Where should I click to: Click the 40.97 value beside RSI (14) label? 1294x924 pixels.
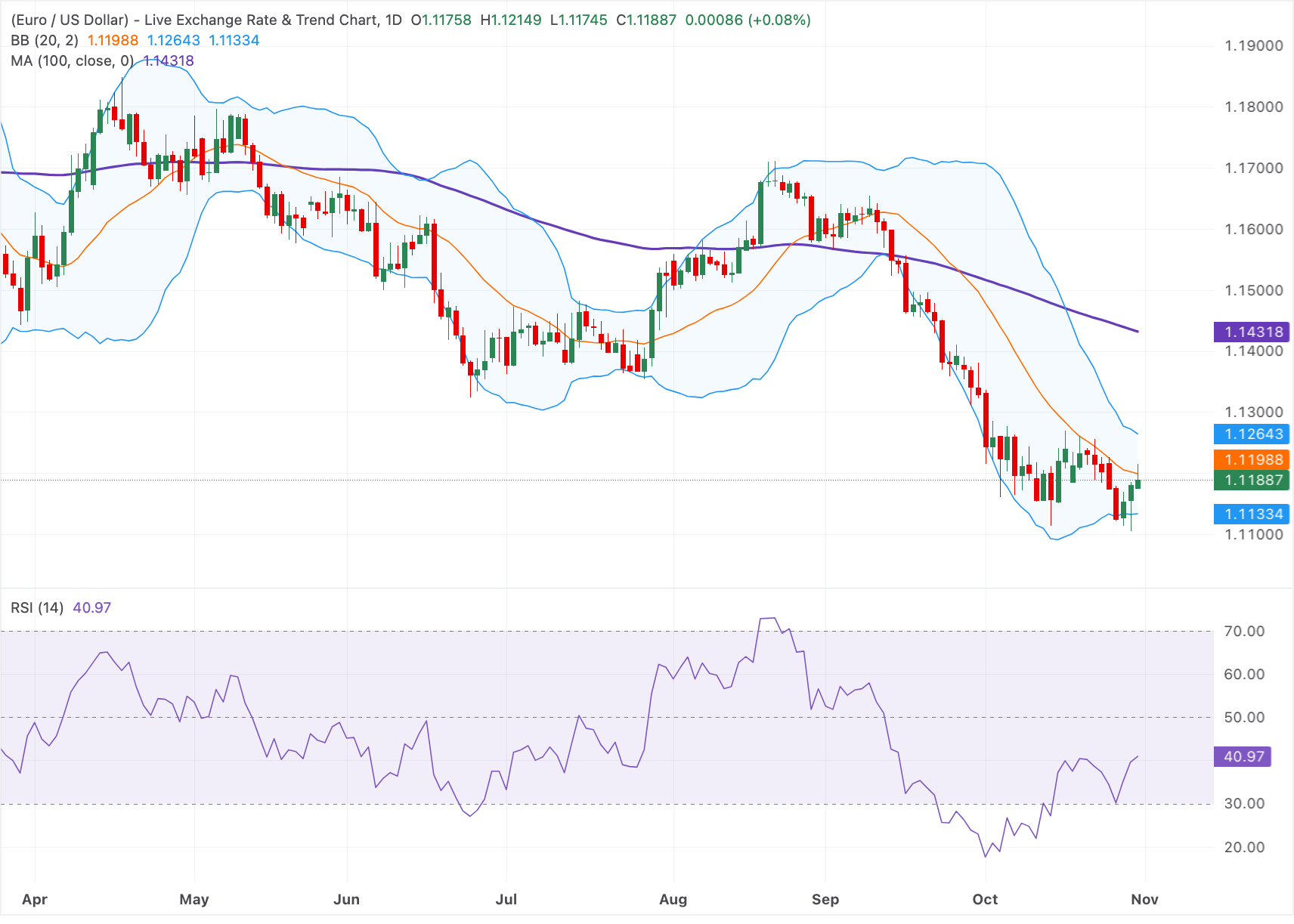pyautogui.click(x=92, y=607)
